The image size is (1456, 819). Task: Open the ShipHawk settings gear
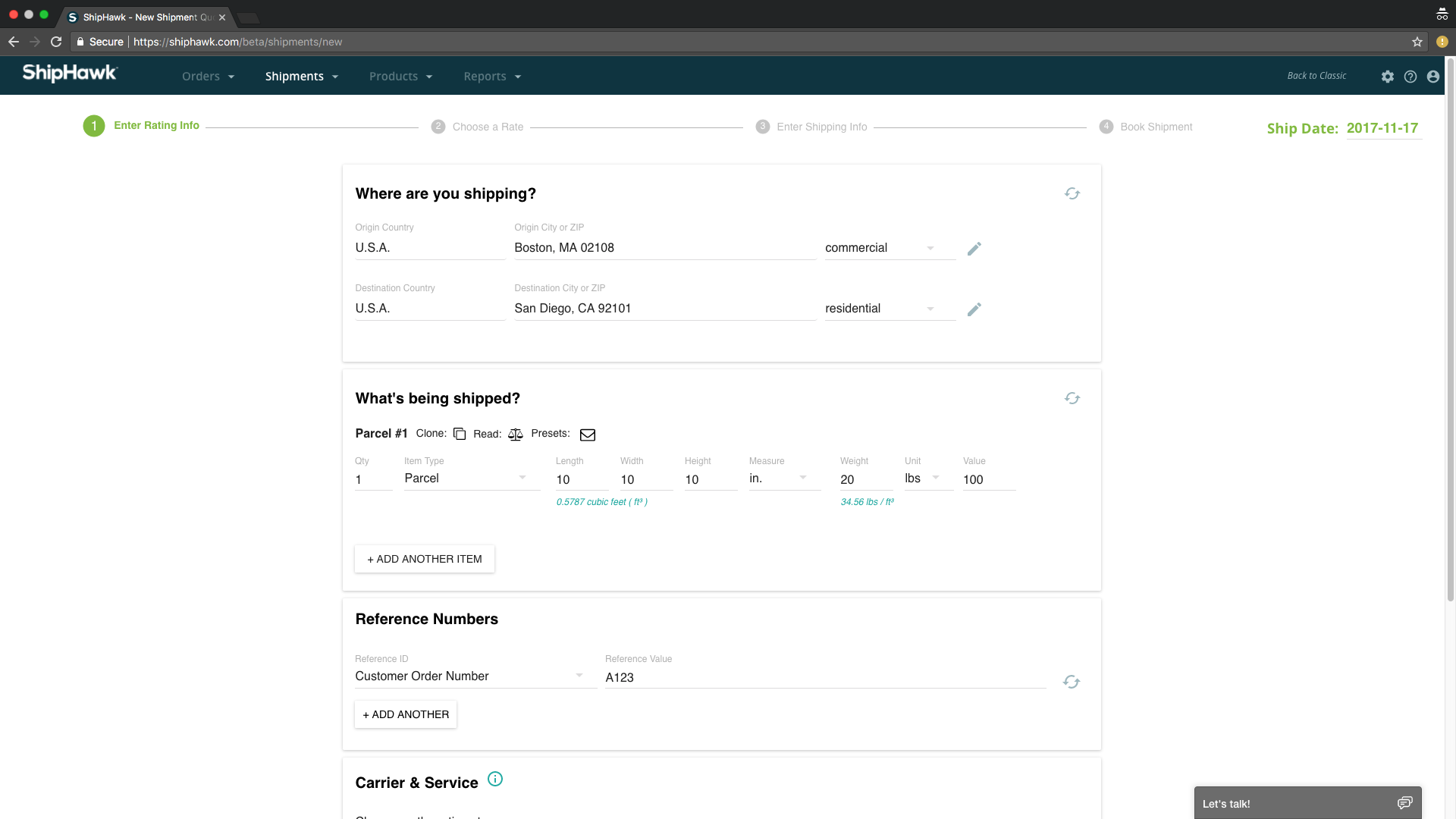pos(1387,77)
